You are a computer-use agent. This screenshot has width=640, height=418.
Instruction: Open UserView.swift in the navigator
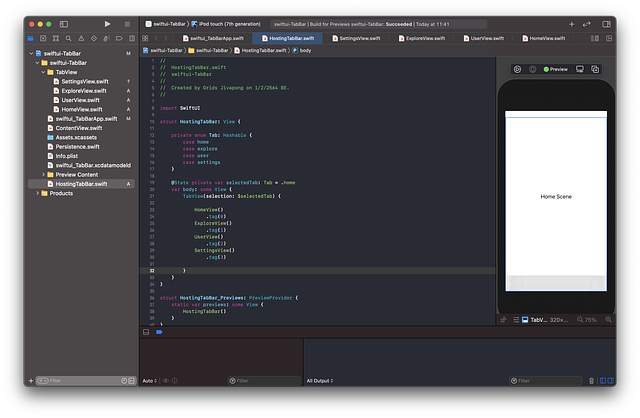tap(77, 100)
